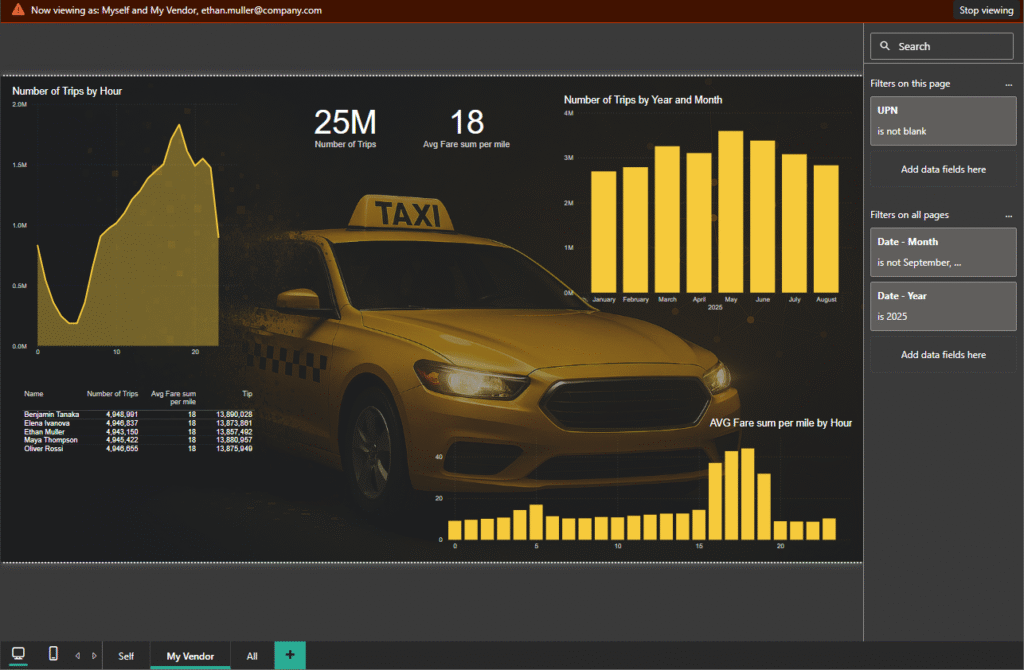Expand the Date - Year filter card
This screenshot has height=670, width=1024.
click(x=943, y=305)
